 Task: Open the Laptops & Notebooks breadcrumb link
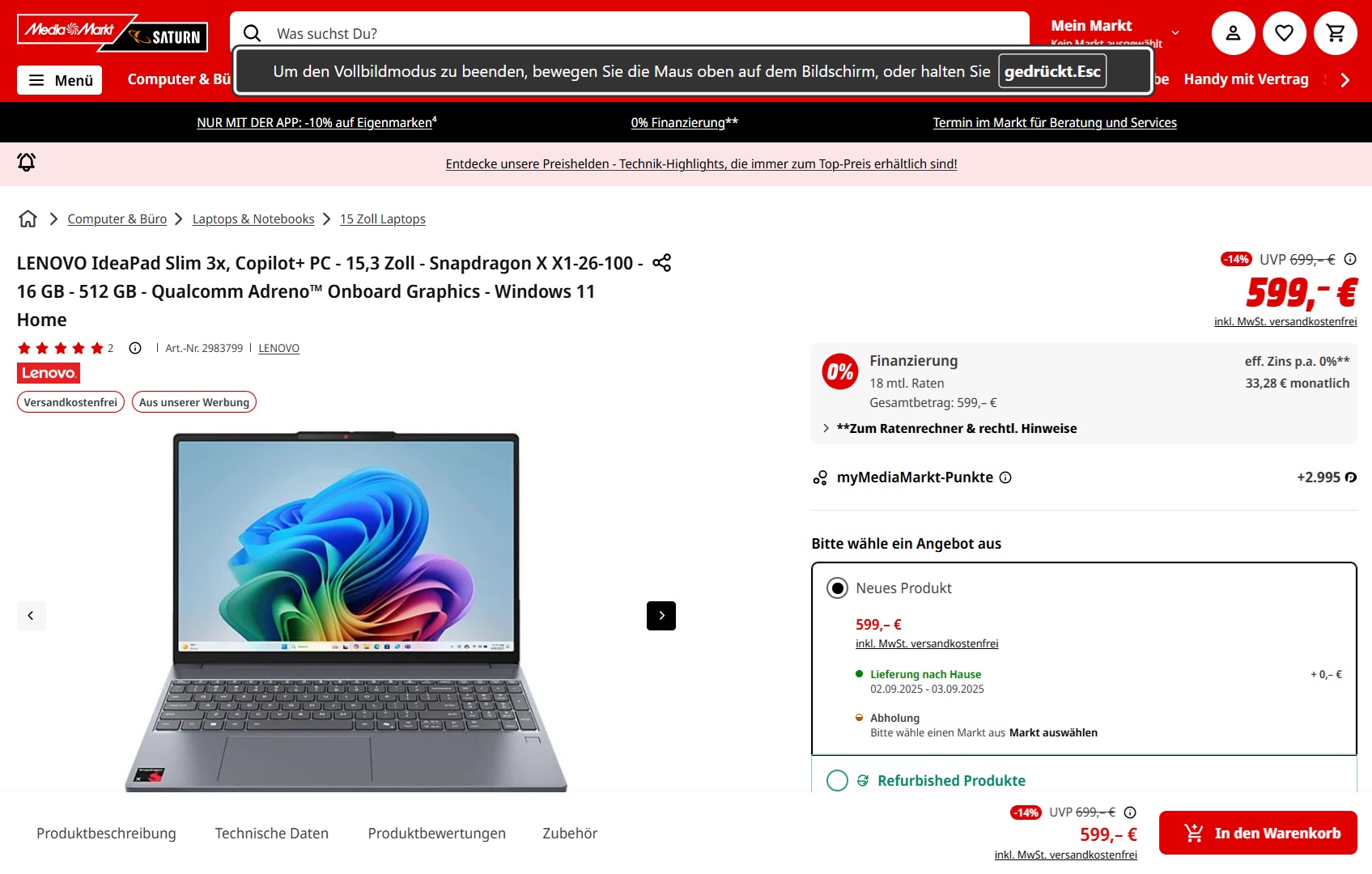pyautogui.click(x=253, y=219)
